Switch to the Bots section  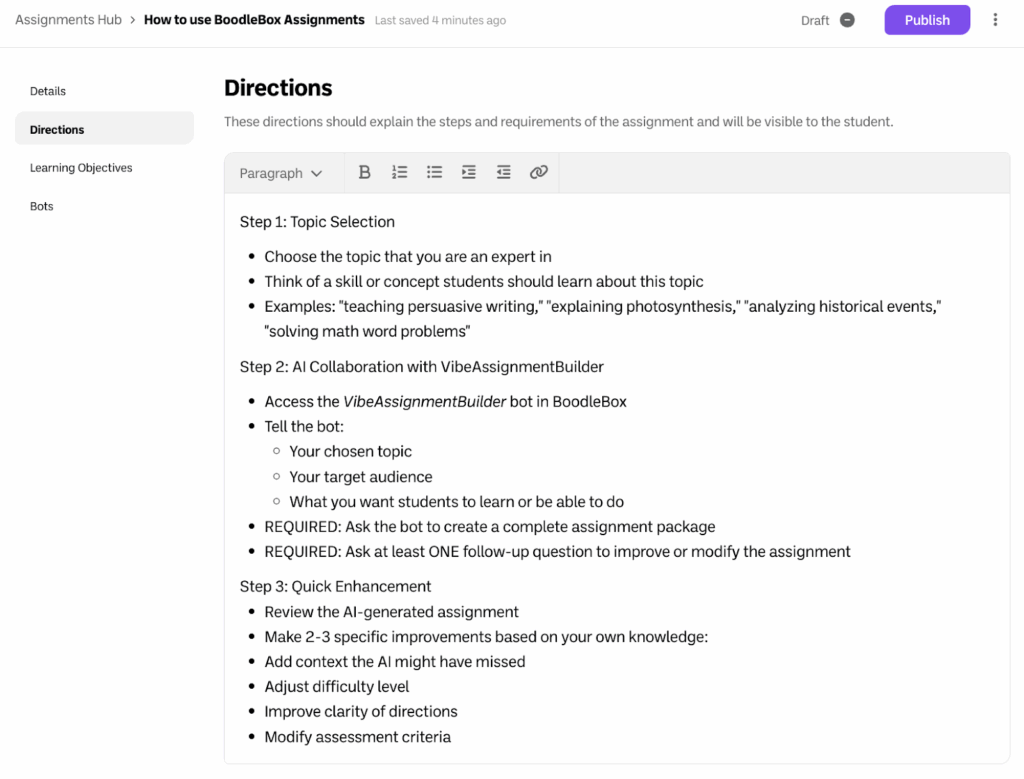(42, 206)
